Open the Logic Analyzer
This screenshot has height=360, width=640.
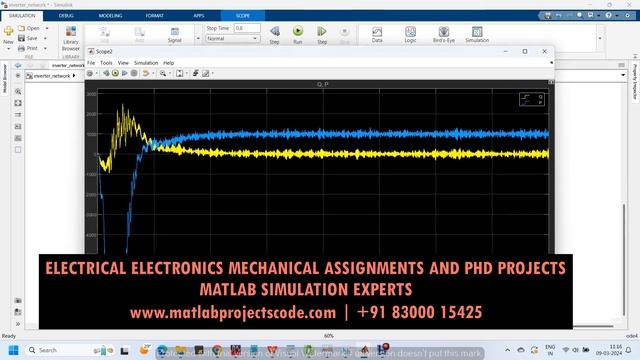(410, 35)
